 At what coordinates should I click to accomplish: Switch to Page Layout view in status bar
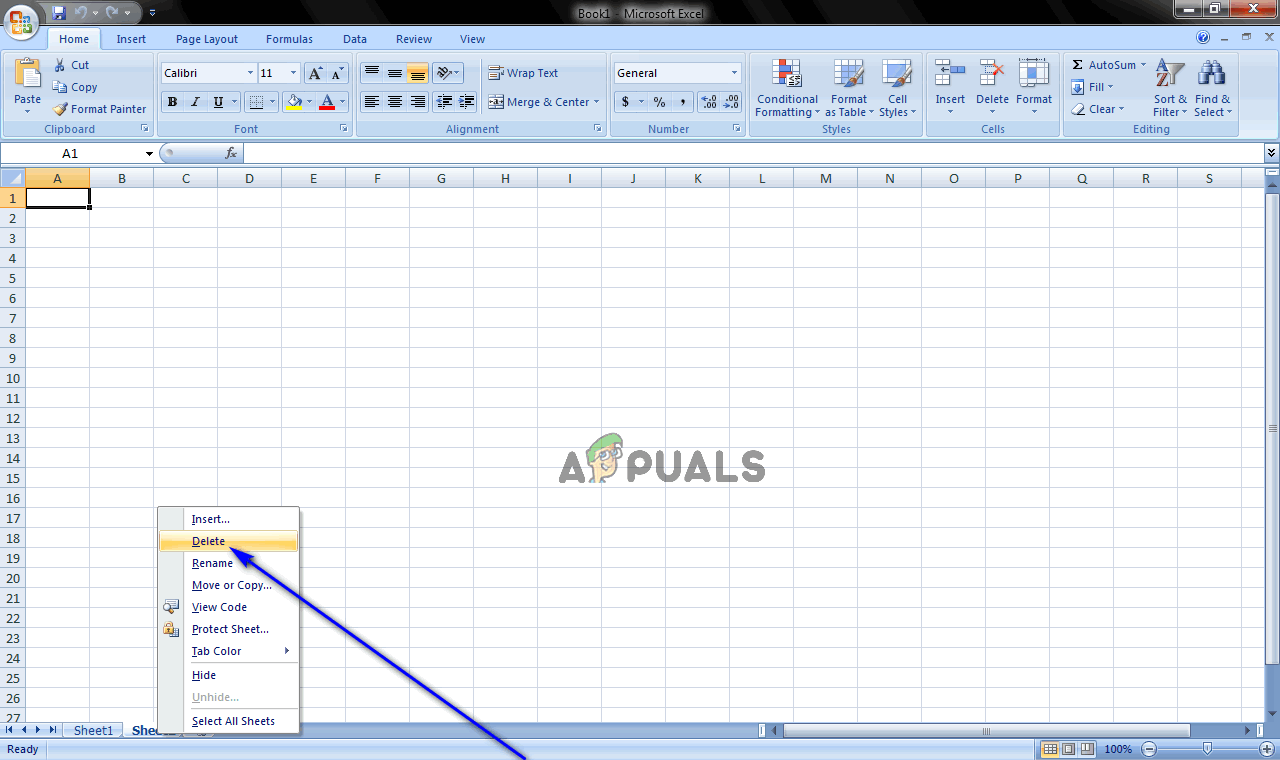tap(1068, 749)
